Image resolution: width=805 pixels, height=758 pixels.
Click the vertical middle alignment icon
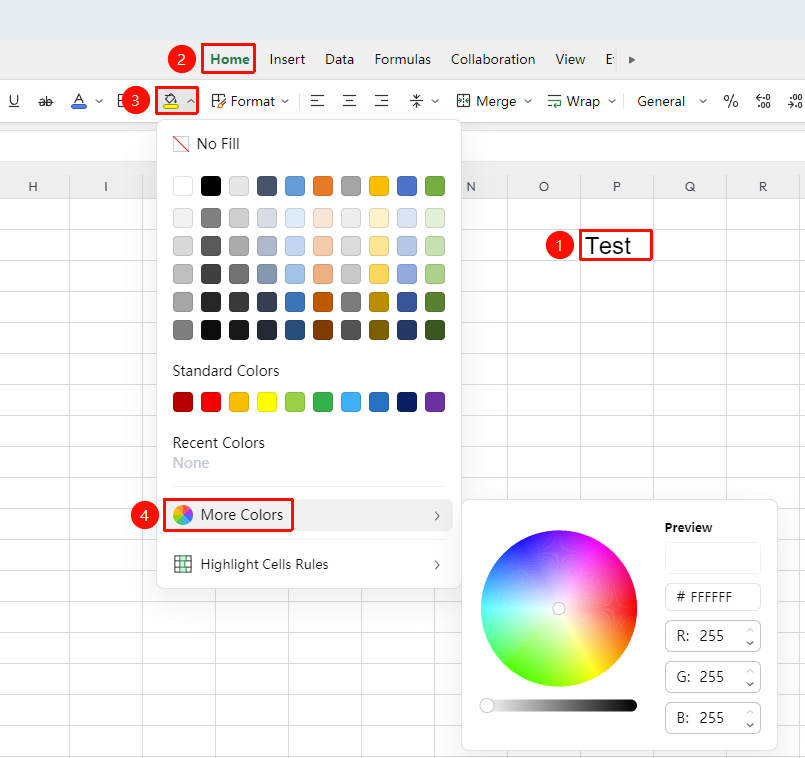416,101
